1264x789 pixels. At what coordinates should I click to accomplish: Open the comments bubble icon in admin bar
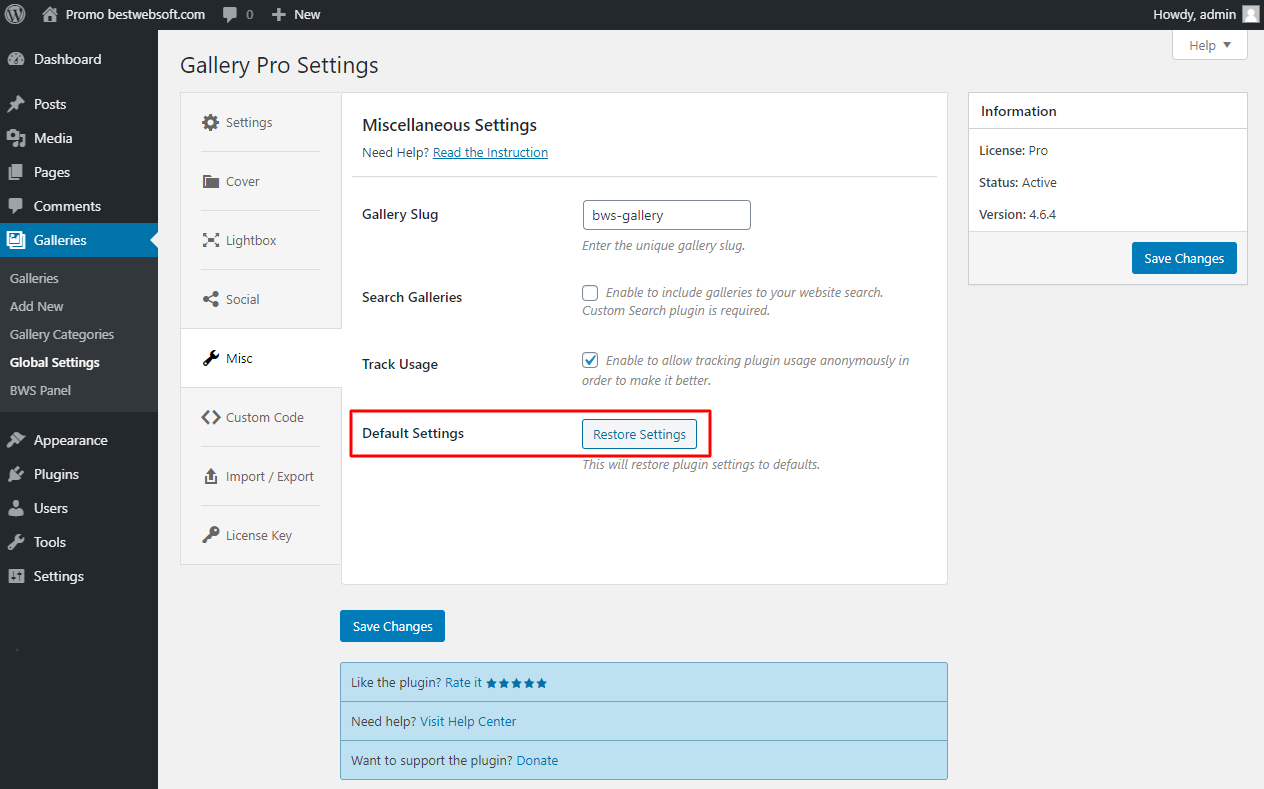231,15
